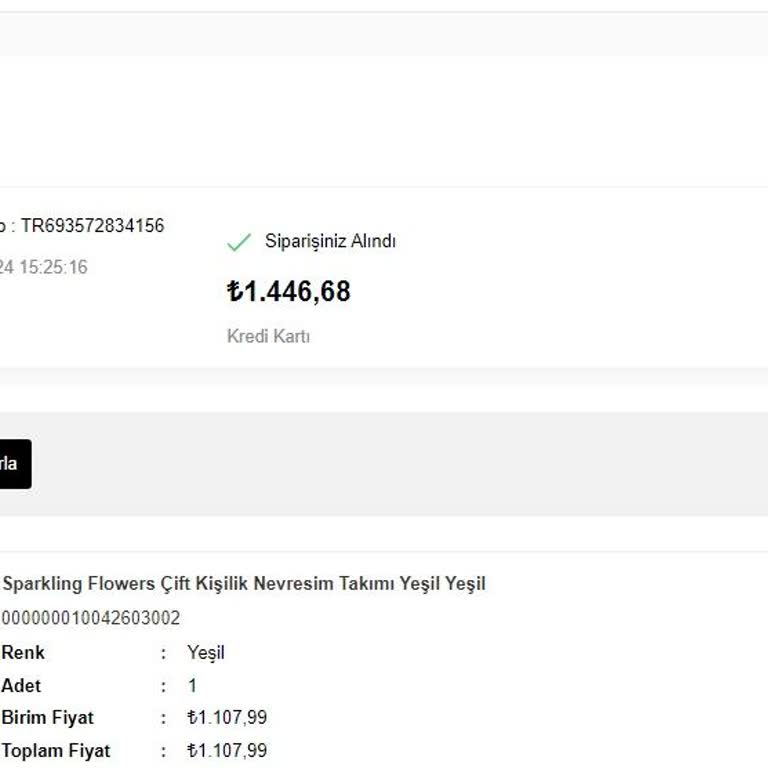The height and width of the screenshot is (768, 768).
Task: Click the Toplam Fiyat value ₺1.107,99
Action: [x=227, y=750]
